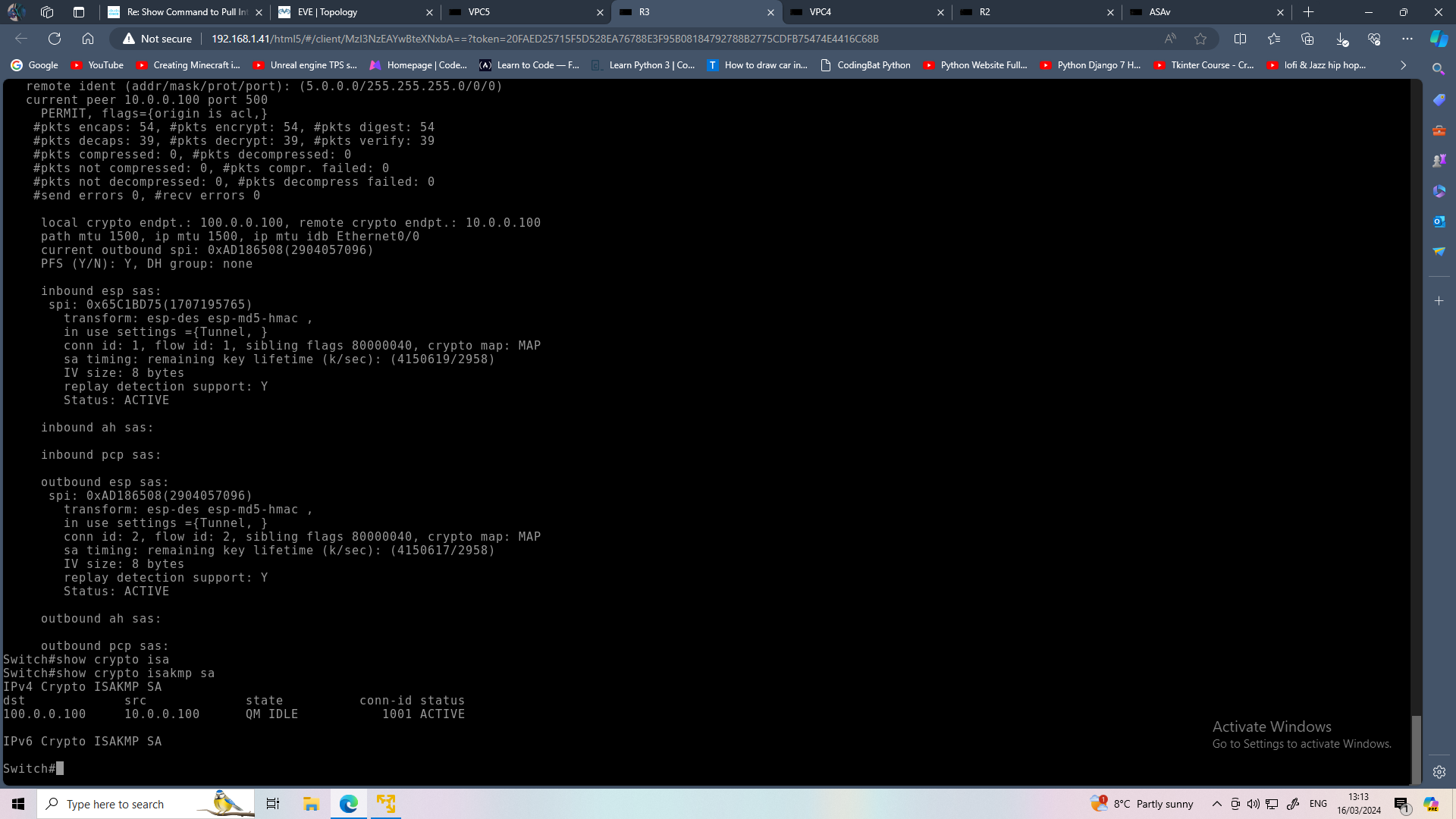Open sidebar search icon
1456x819 pixels.
pos(1439,69)
